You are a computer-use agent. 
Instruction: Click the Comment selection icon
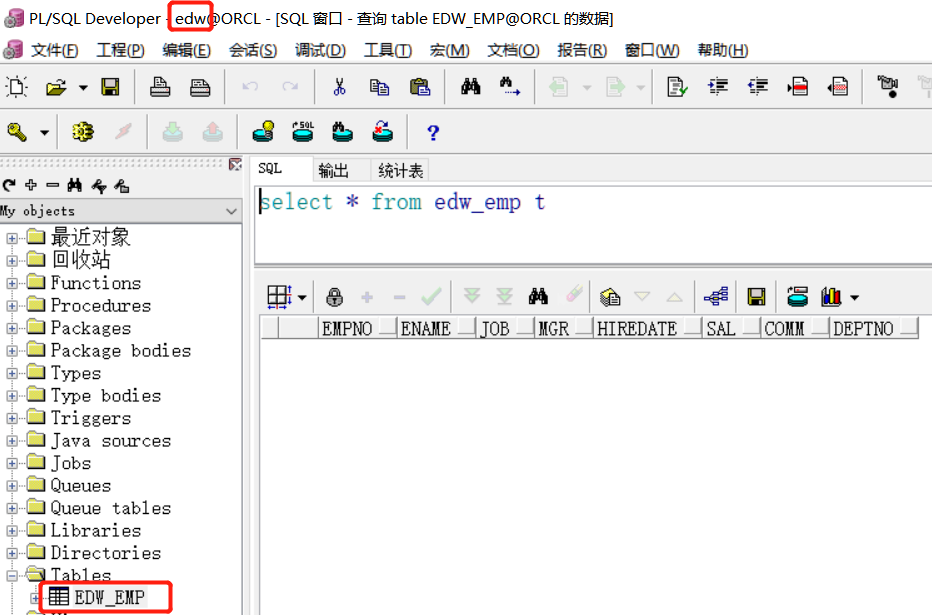798,87
